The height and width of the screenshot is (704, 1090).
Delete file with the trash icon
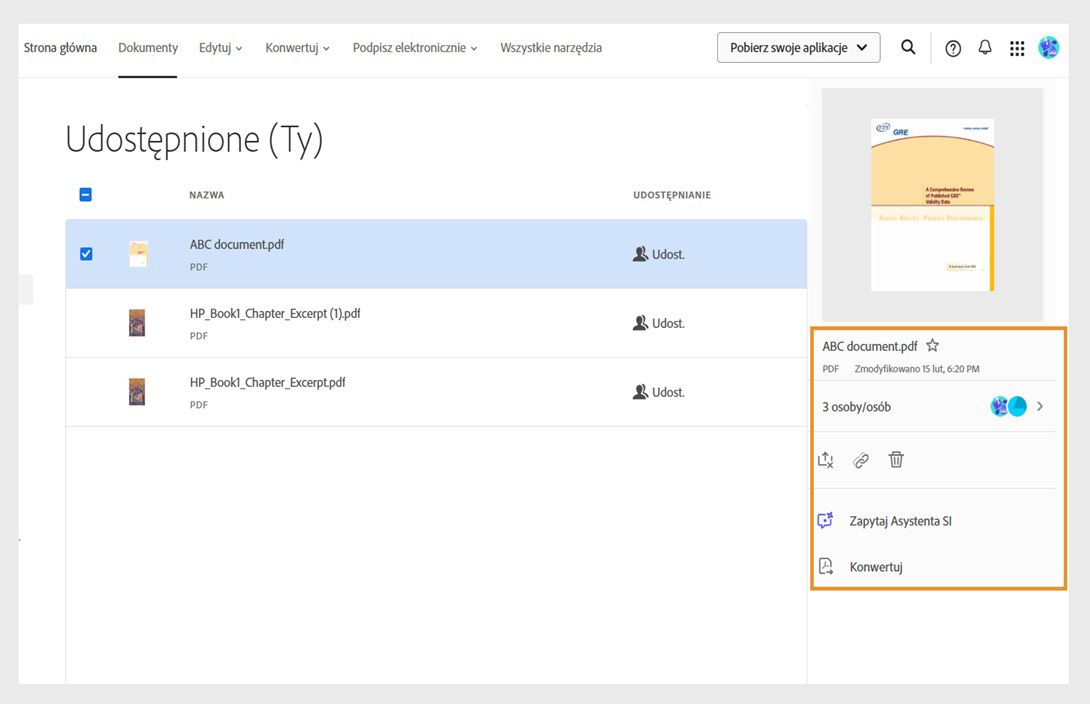[x=896, y=460]
